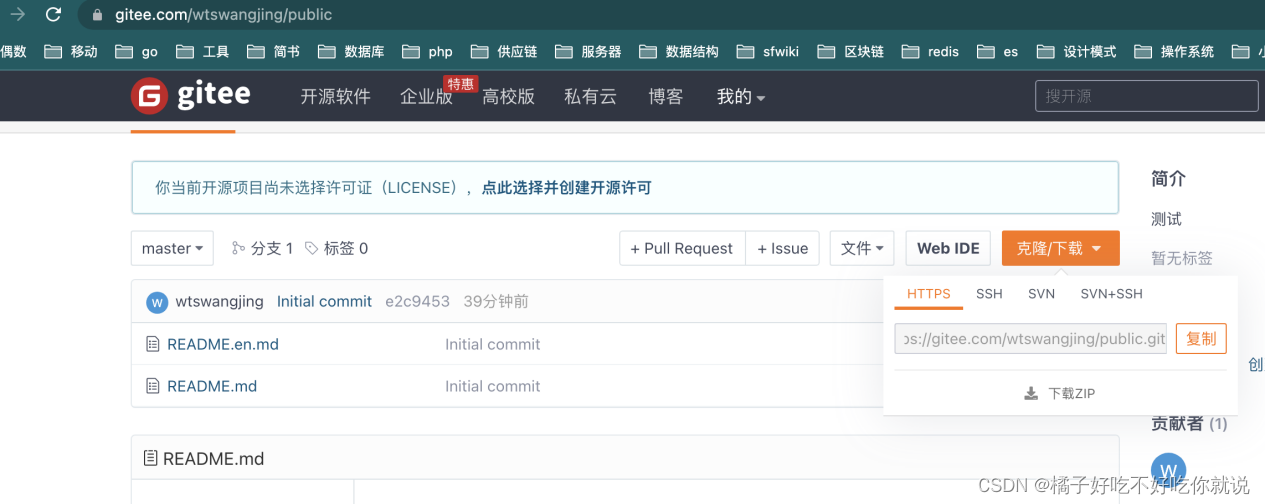1265x504 pixels.
Task: Open 高校版 in navigation bar
Action: [508, 97]
